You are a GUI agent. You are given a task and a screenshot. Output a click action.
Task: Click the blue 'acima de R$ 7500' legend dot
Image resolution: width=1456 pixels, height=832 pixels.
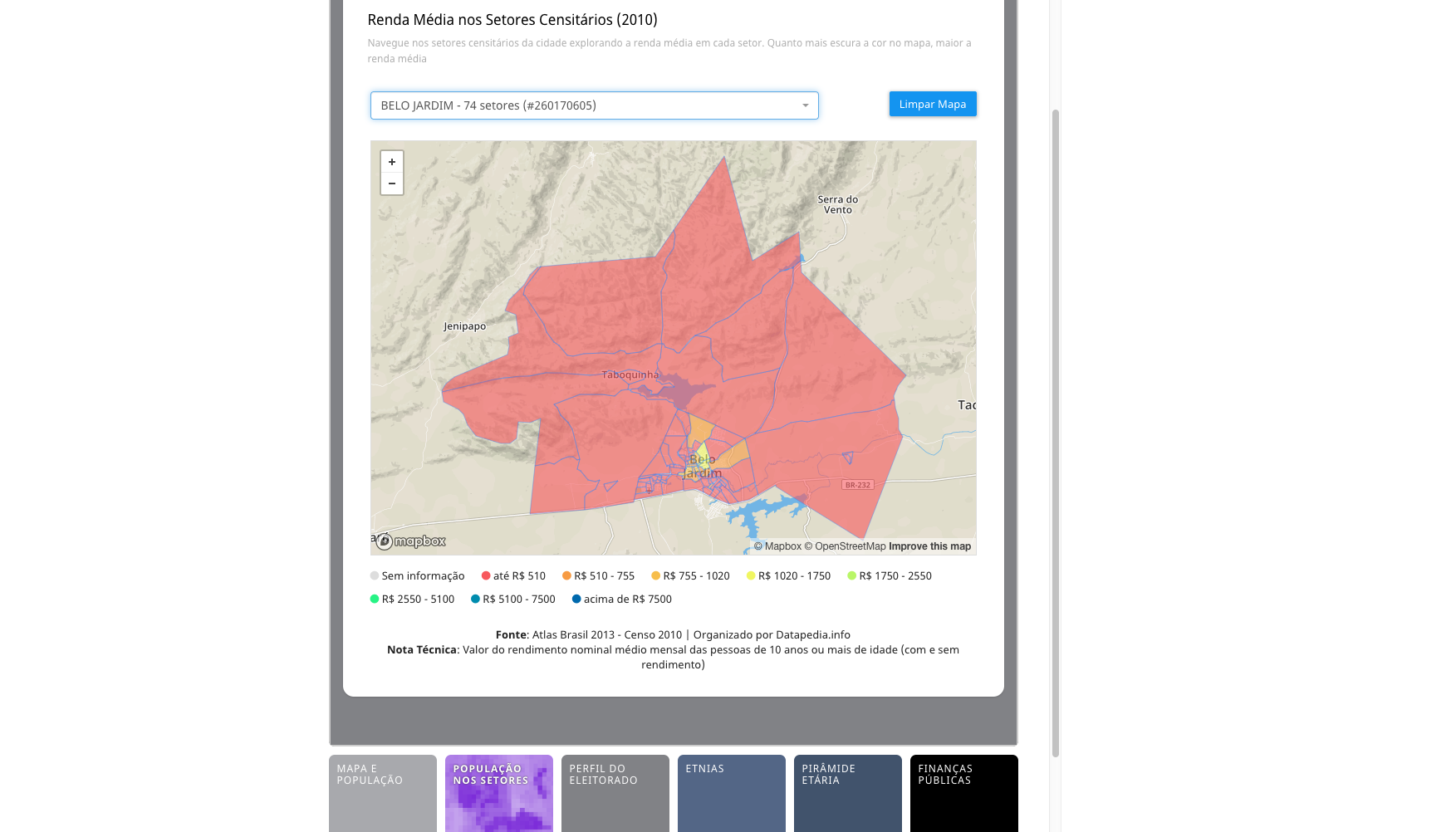pyautogui.click(x=576, y=599)
